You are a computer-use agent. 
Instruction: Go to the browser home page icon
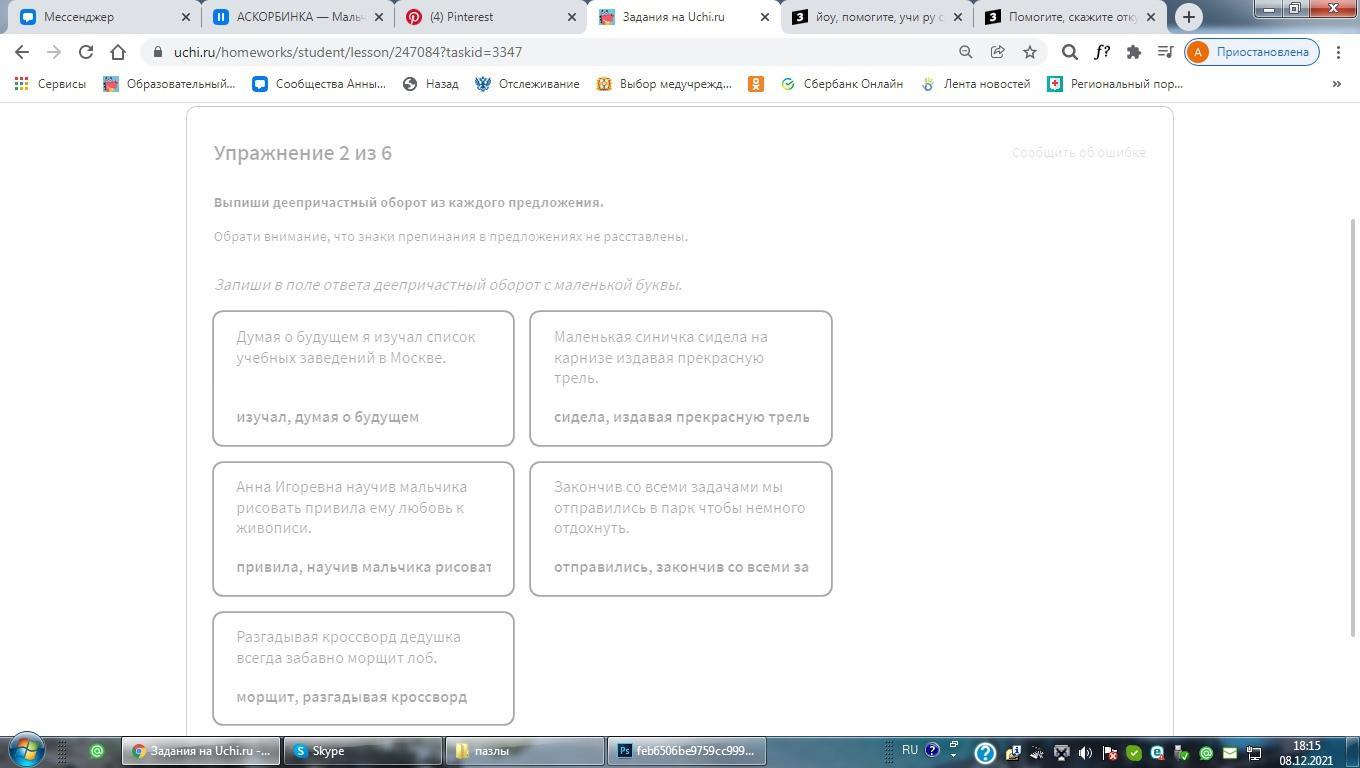[x=118, y=52]
